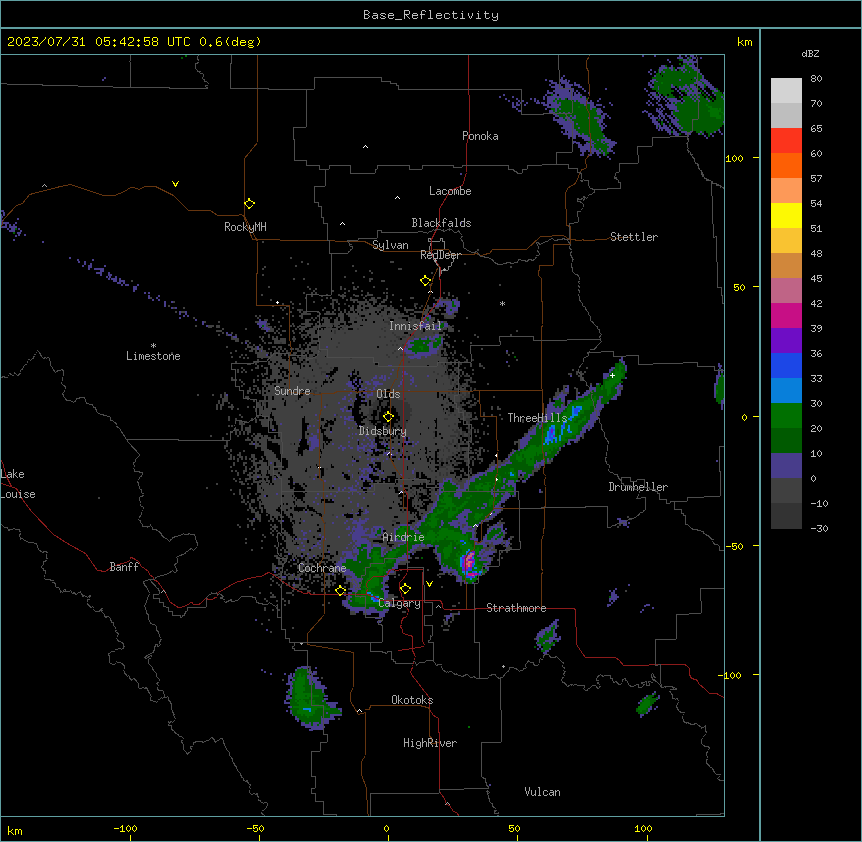Pick the dark green swatch above 10
This screenshot has height=842, width=862.
pyautogui.click(x=786, y=441)
